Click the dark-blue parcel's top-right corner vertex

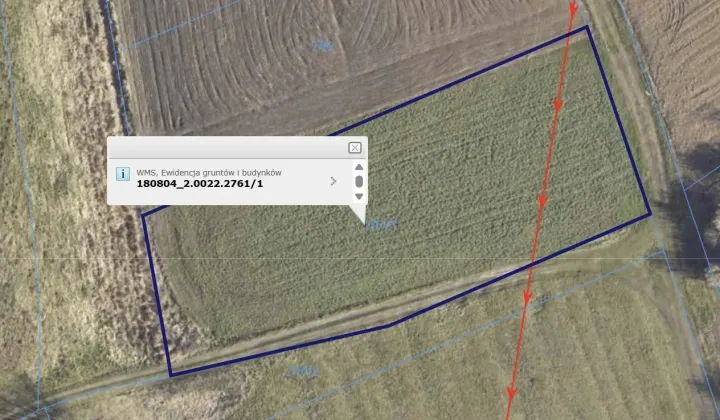point(587,27)
